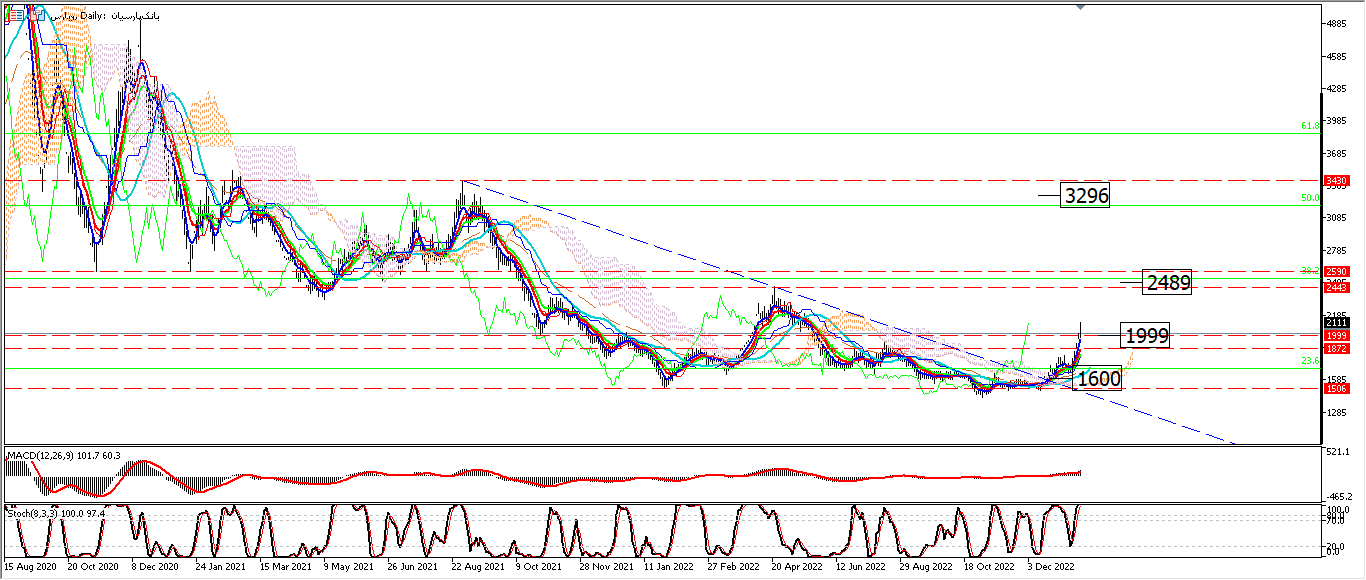Viewport: 1366px width, 580px height.
Task: Click the 23.6 Fibonacci level label
Action: tap(1310, 361)
